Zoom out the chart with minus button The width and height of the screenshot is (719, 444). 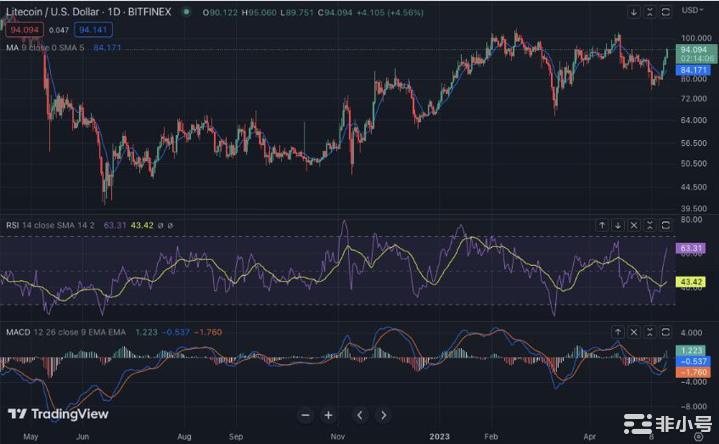[306, 415]
